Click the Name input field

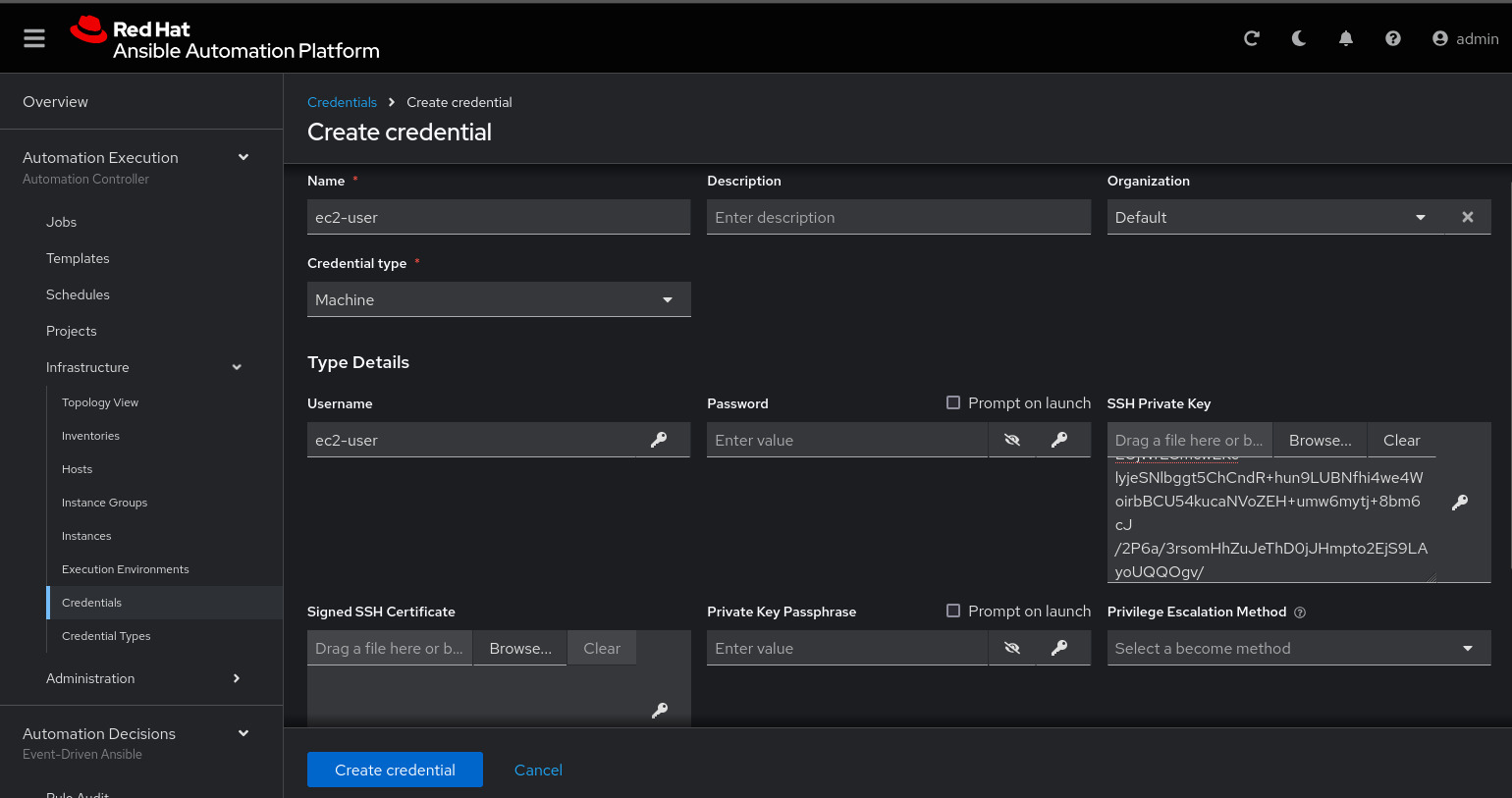[x=499, y=217]
